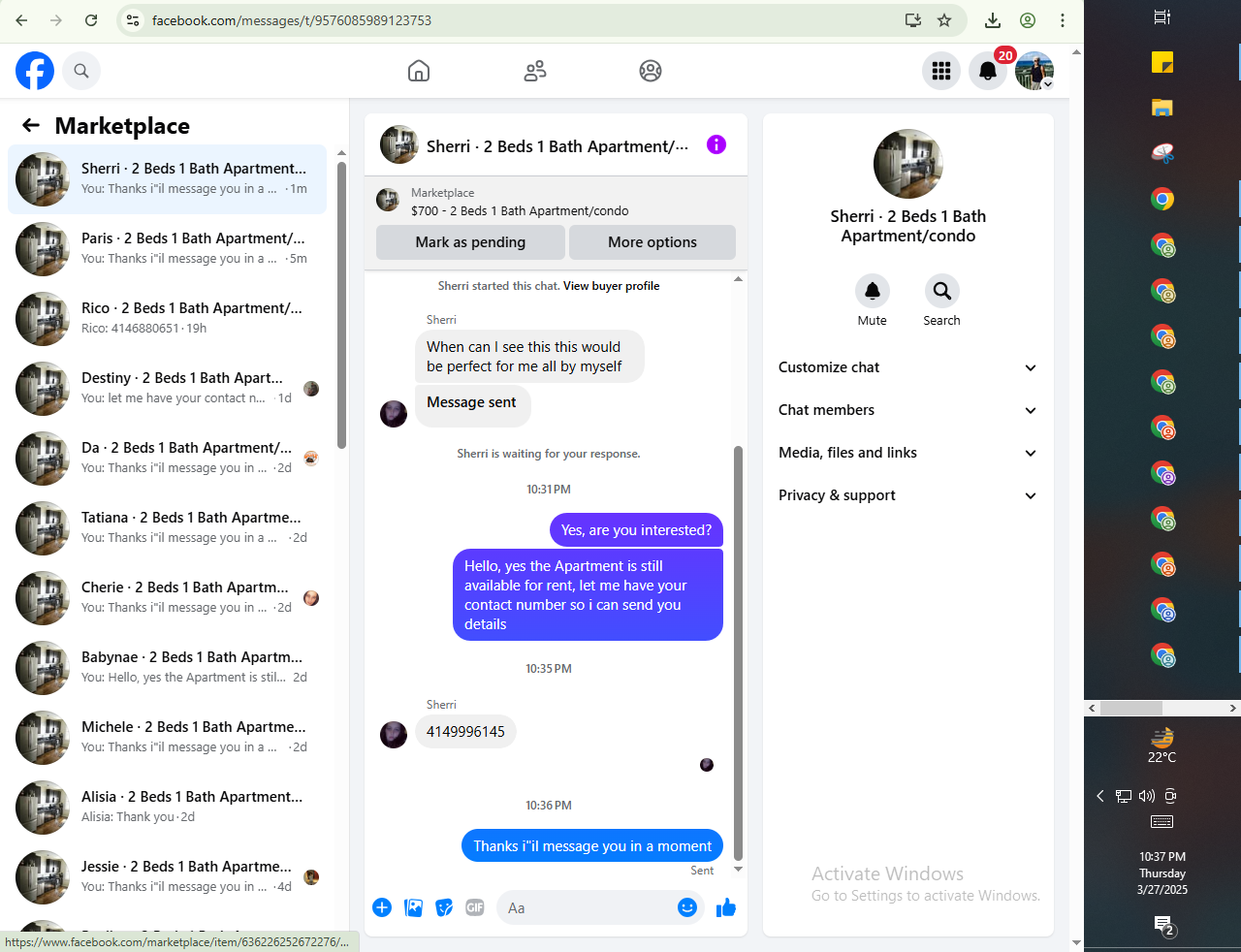Go to the Home tab icon
Viewport: 1241px width, 952px height.
click(x=419, y=71)
